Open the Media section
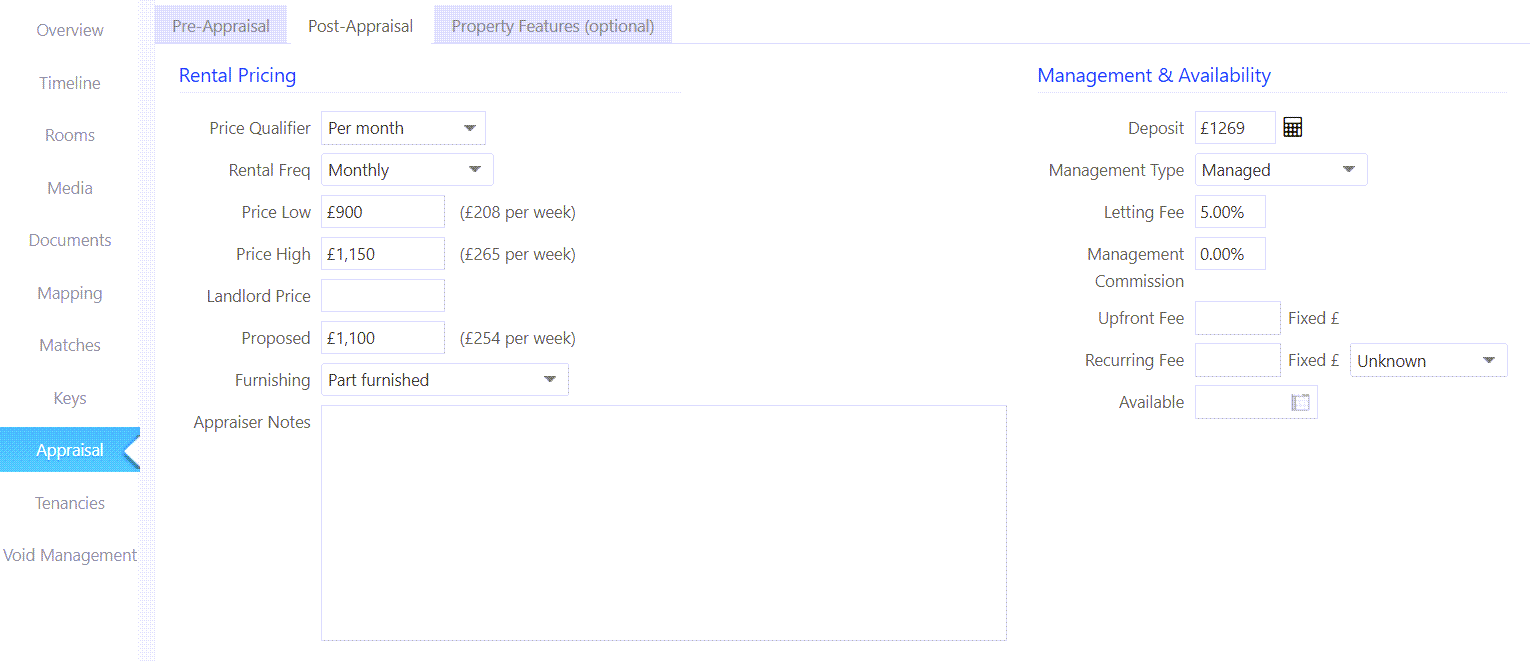This screenshot has height=662, width=1530. coord(70,188)
